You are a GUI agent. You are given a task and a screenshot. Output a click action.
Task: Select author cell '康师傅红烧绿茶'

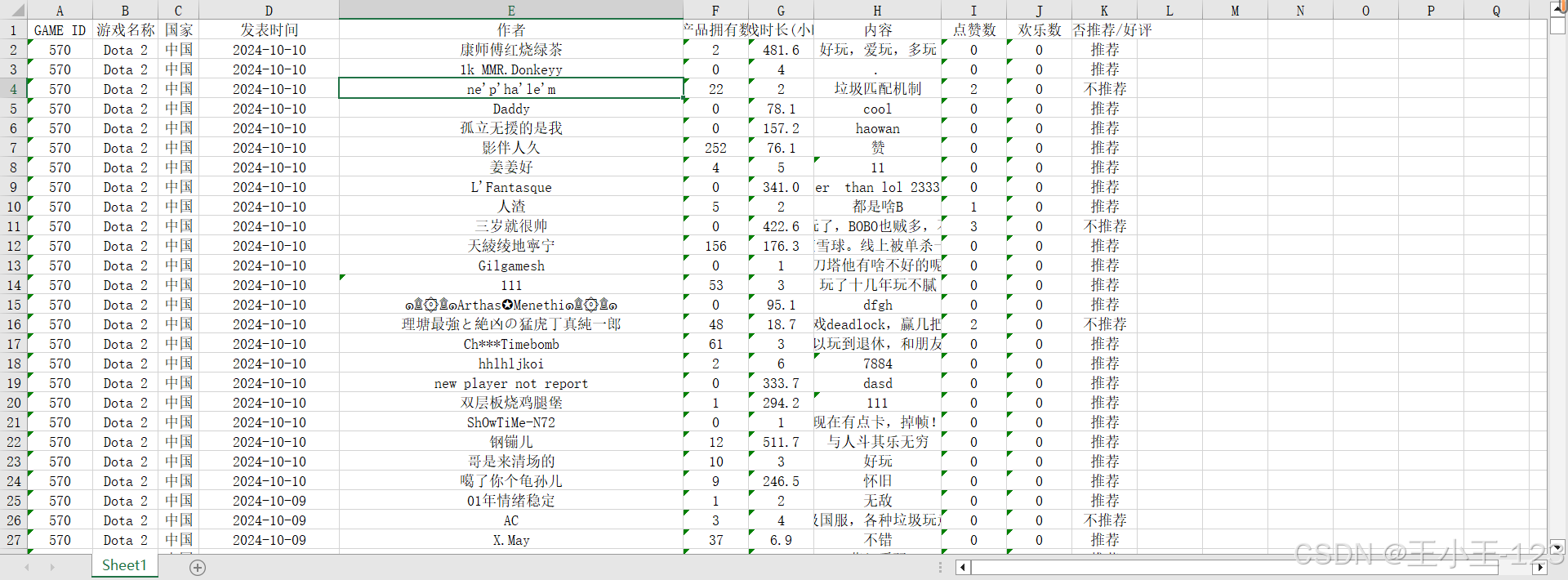click(511, 50)
